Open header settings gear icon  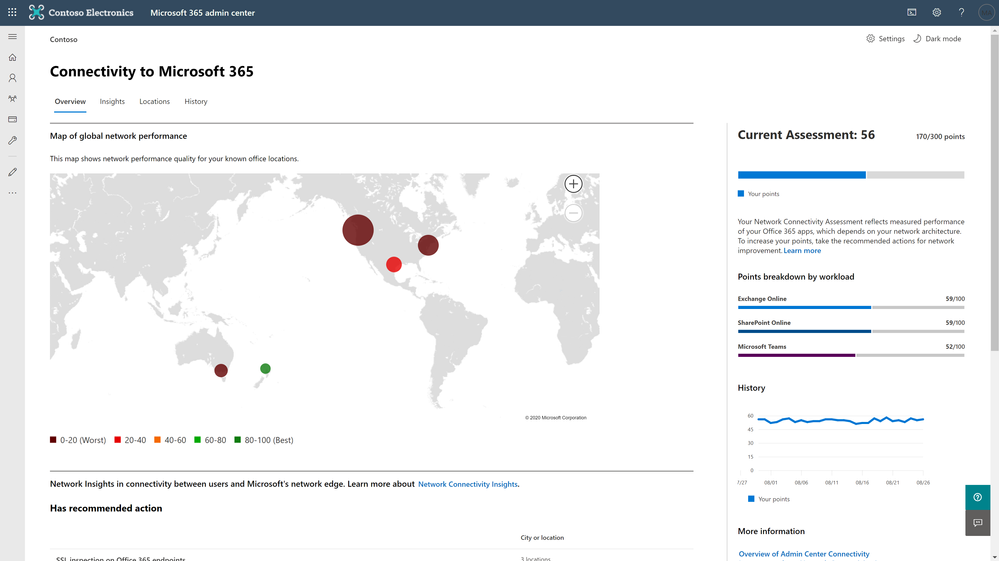(937, 12)
